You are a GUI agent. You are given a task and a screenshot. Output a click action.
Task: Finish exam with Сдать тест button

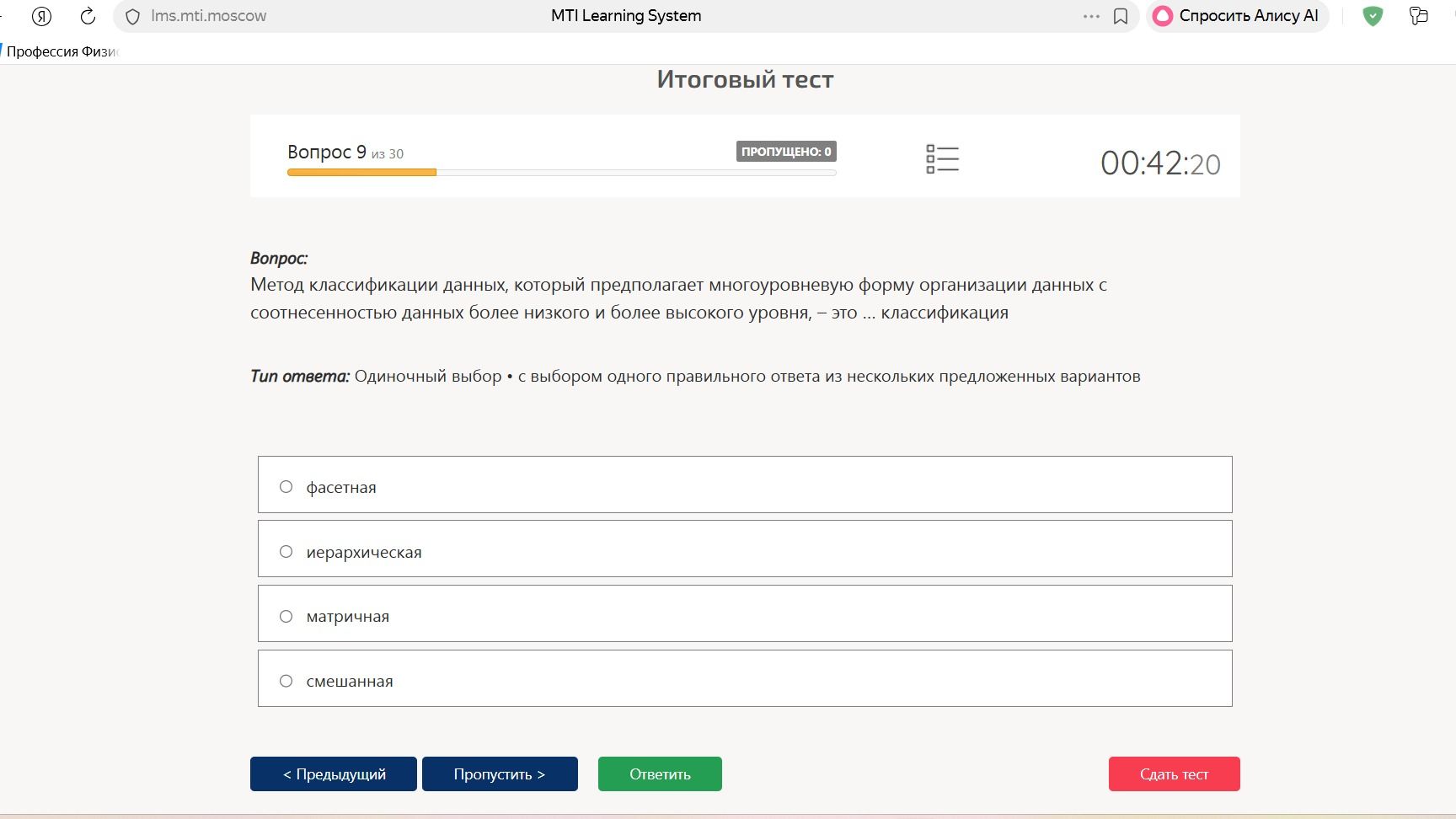coord(1174,773)
